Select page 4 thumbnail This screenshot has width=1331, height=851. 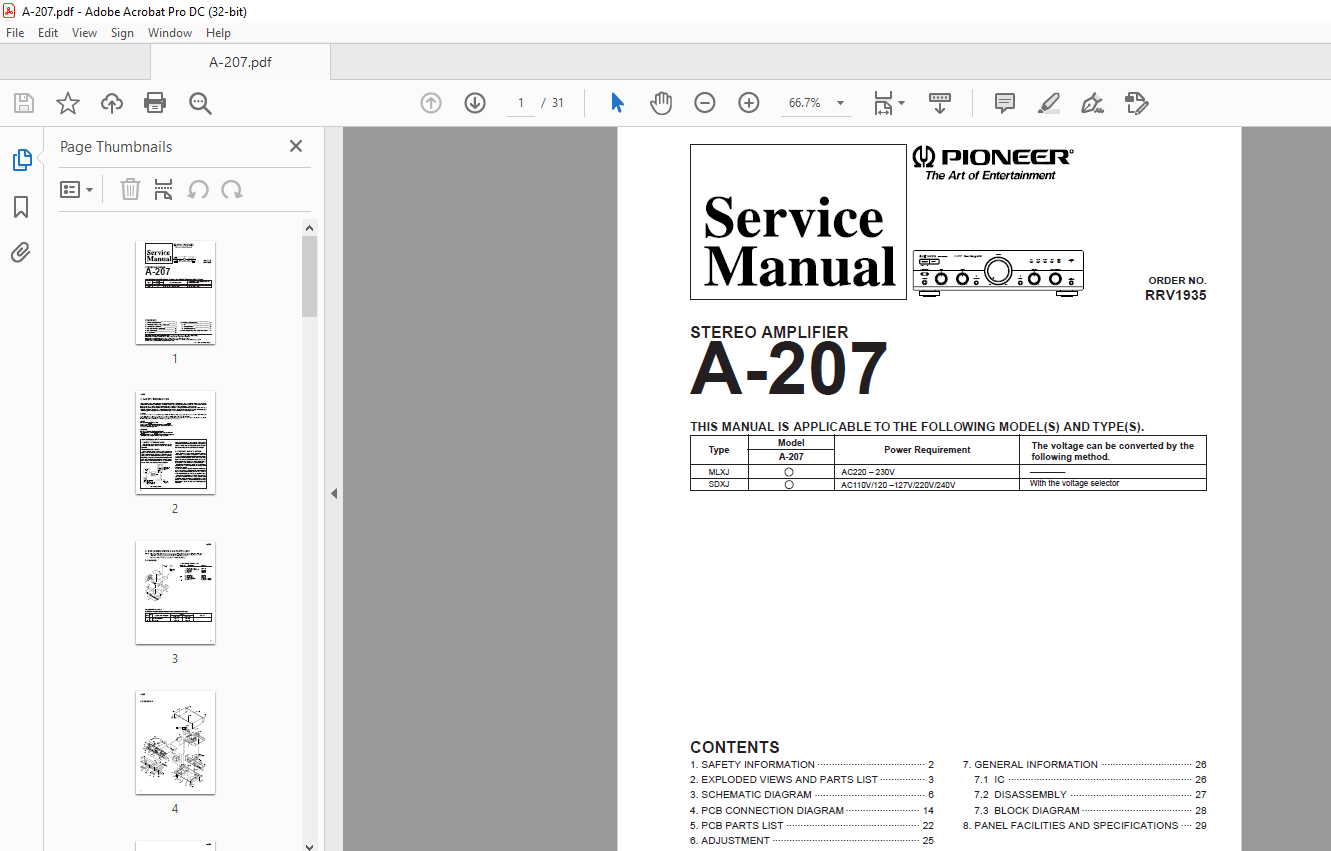tap(175, 743)
